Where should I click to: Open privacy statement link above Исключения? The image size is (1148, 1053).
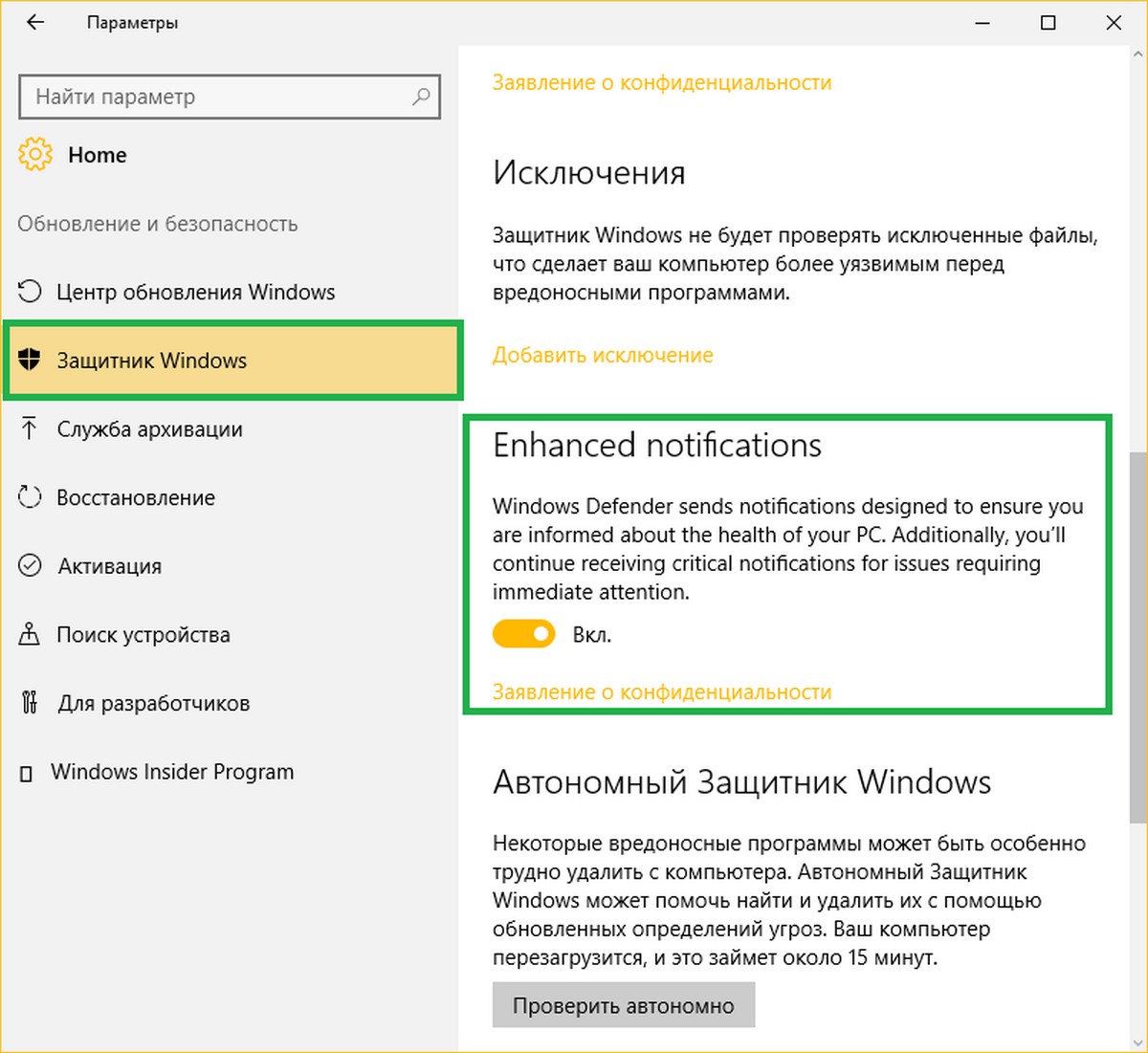click(x=662, y=83)
